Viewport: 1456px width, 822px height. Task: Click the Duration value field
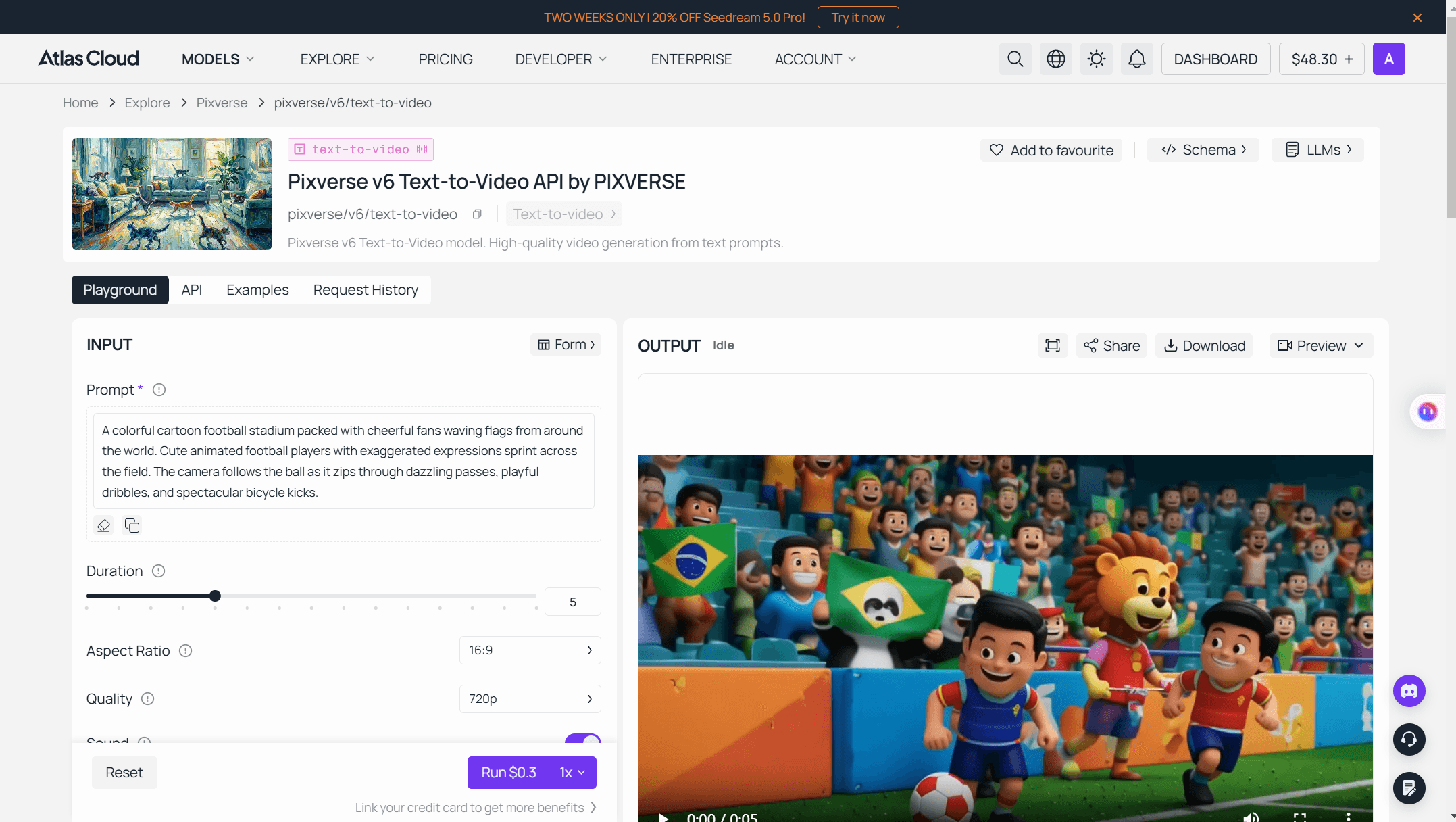coord(572,602)
